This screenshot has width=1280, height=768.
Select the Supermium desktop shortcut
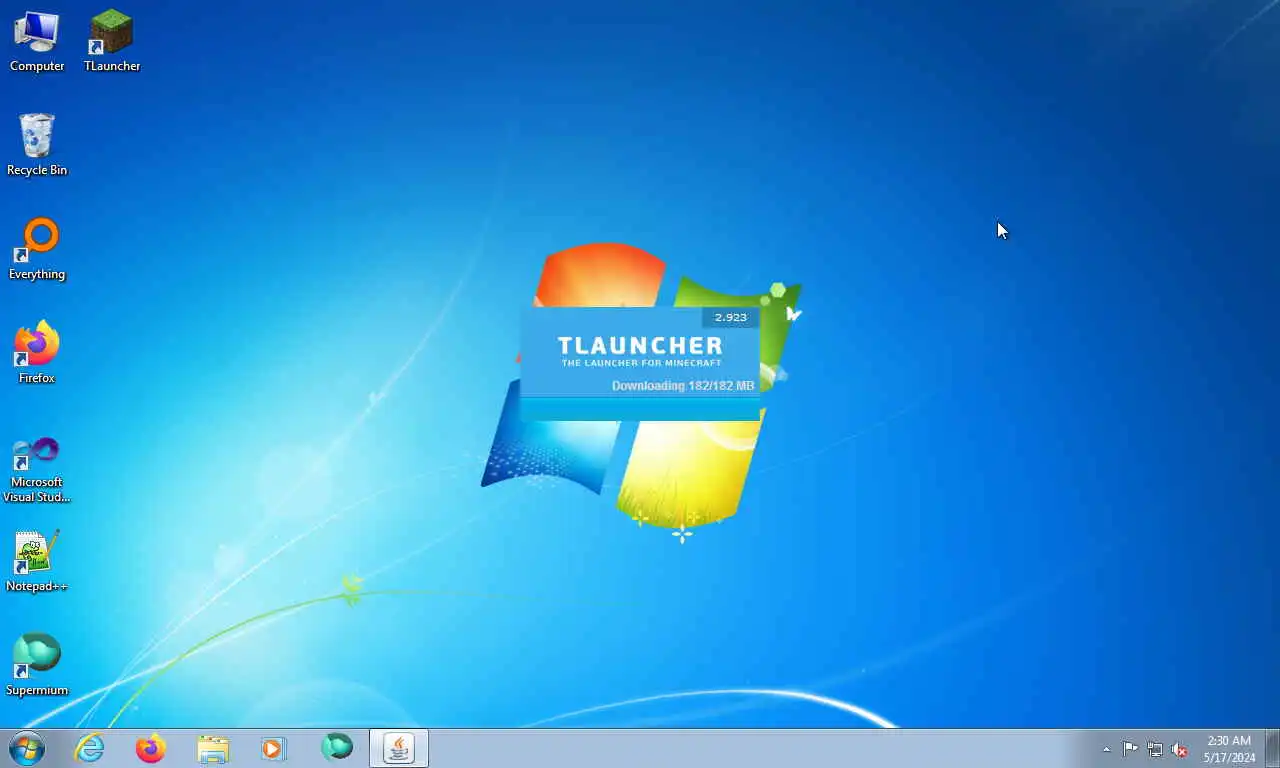[37, 666]
